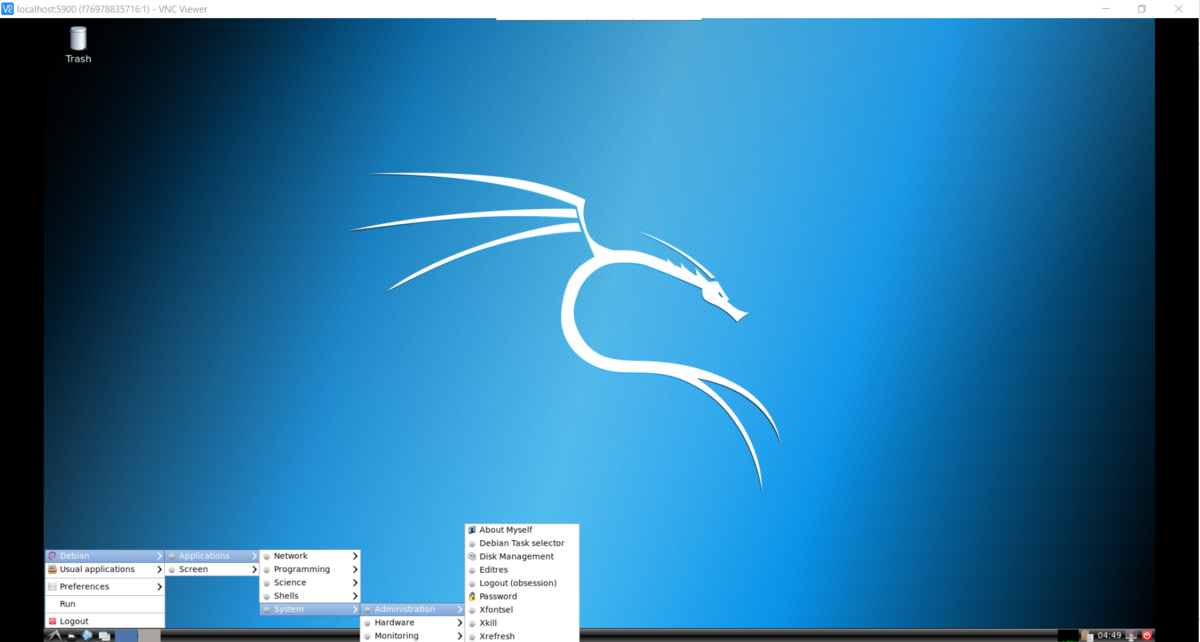Viewport: 1200px width, 642px height.
Task: Launch Debian Task selector
Action: [x=522, y=543]
